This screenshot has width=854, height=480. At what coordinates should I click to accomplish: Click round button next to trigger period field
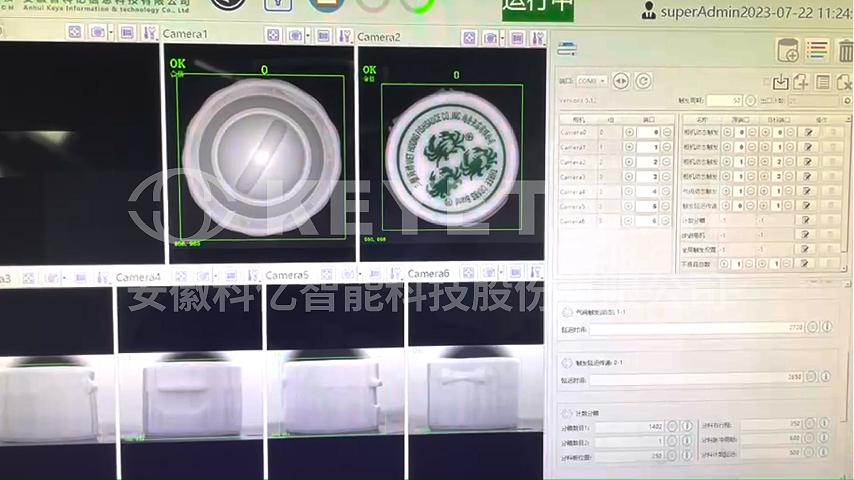pos(750,100)
